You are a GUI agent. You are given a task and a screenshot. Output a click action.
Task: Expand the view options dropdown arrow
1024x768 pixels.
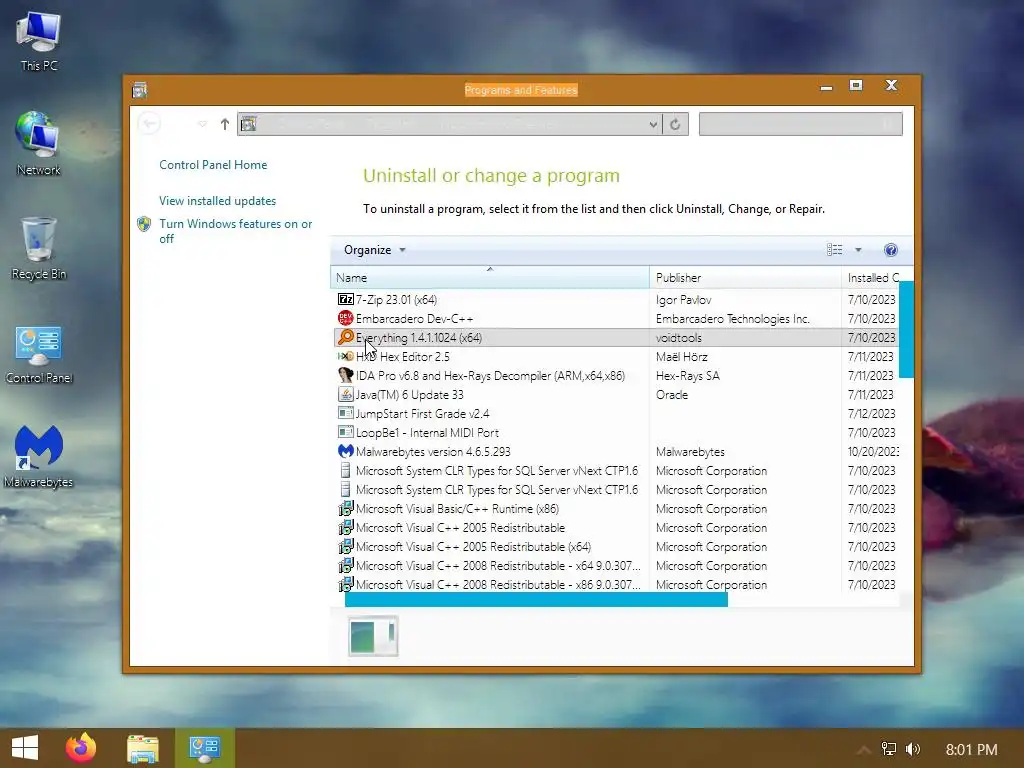858,250
